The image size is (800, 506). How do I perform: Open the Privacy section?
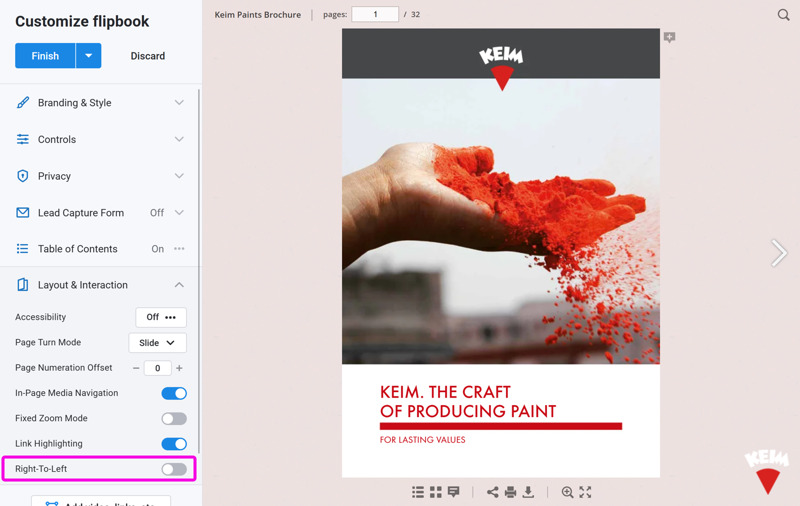[x=101, y=176]
